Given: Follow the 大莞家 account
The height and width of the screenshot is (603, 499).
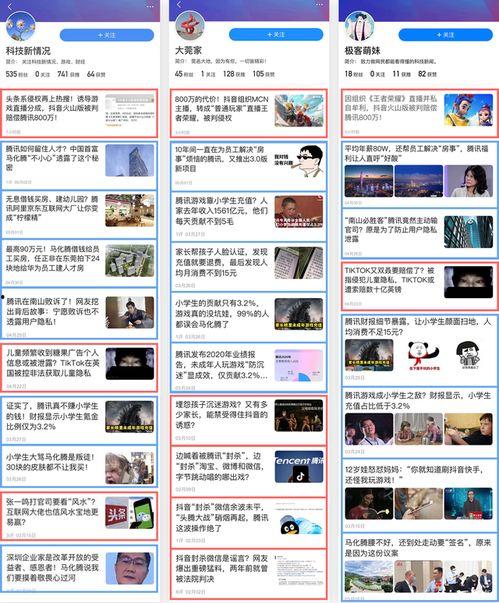Looking at the screenshot, I should [276, 35].
